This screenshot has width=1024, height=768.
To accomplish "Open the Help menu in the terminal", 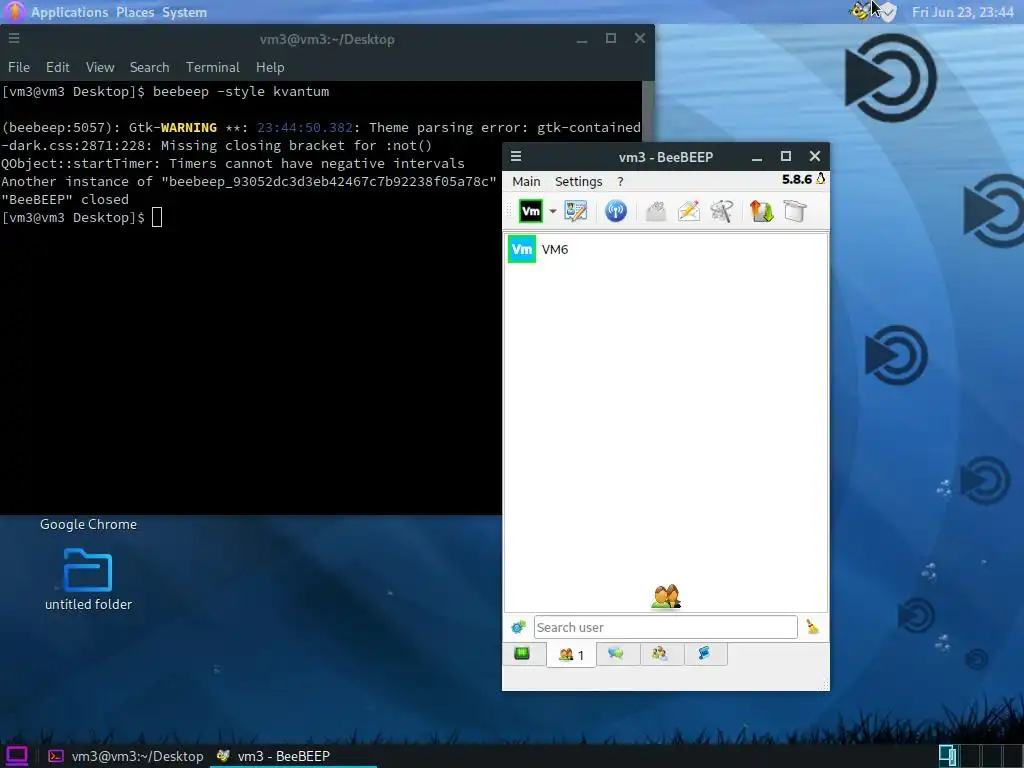I will pyautogui.click(x=270, y=67).
